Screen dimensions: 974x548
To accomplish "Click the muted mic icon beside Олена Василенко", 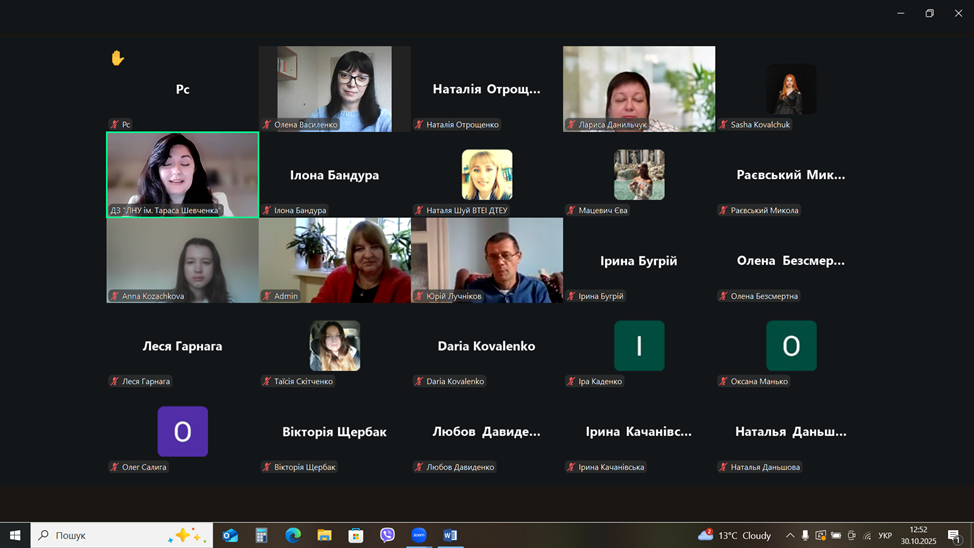I will pos(267,125).
